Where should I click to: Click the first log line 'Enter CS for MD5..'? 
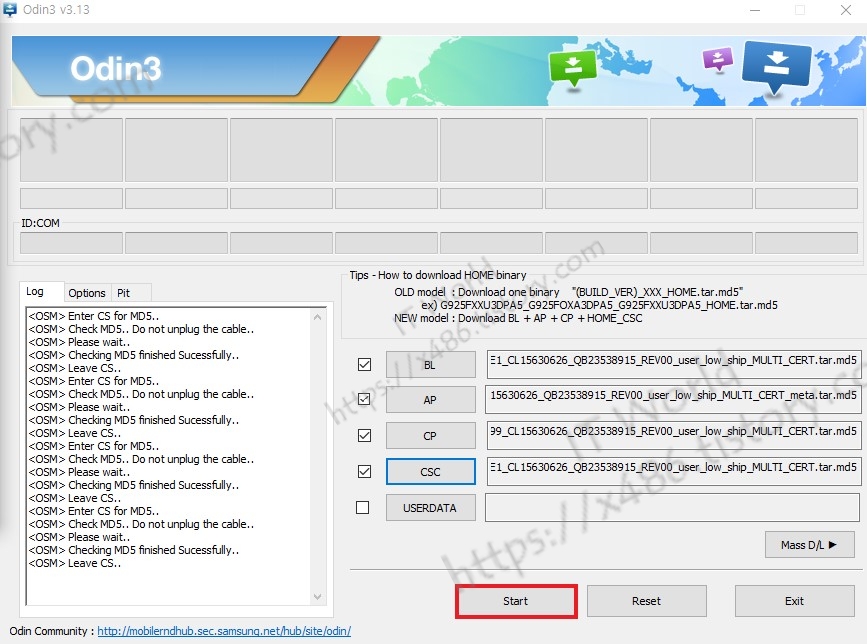coord(94,316)
